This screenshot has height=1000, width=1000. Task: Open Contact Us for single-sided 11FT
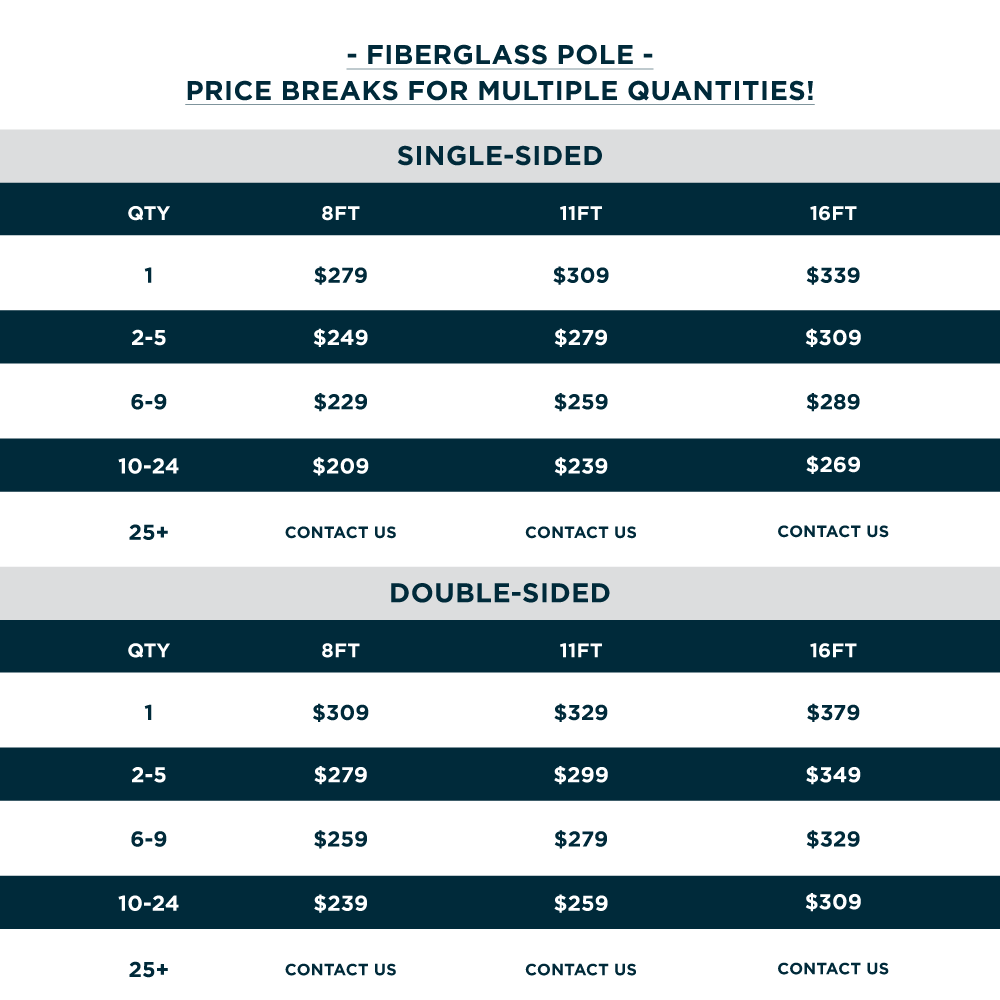click(581, 532)
